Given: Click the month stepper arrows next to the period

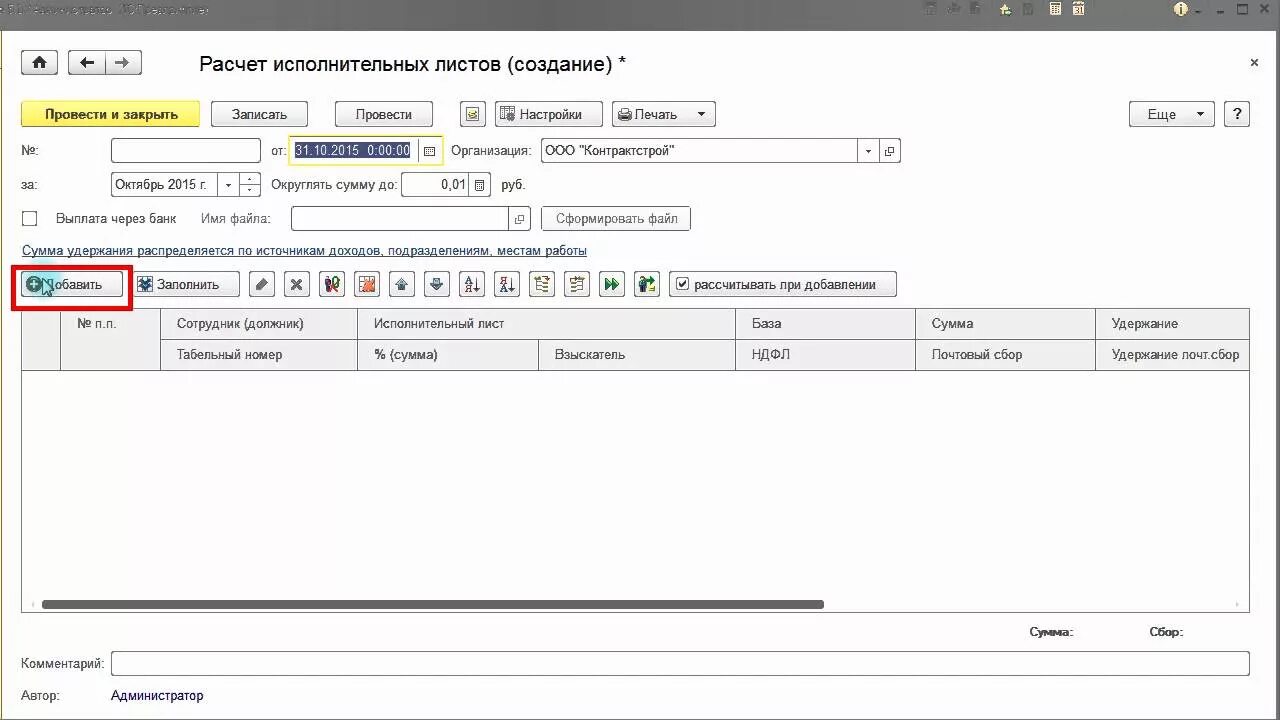Looking at the screenshot, I should pyautogui.click(x=251, y=185).
